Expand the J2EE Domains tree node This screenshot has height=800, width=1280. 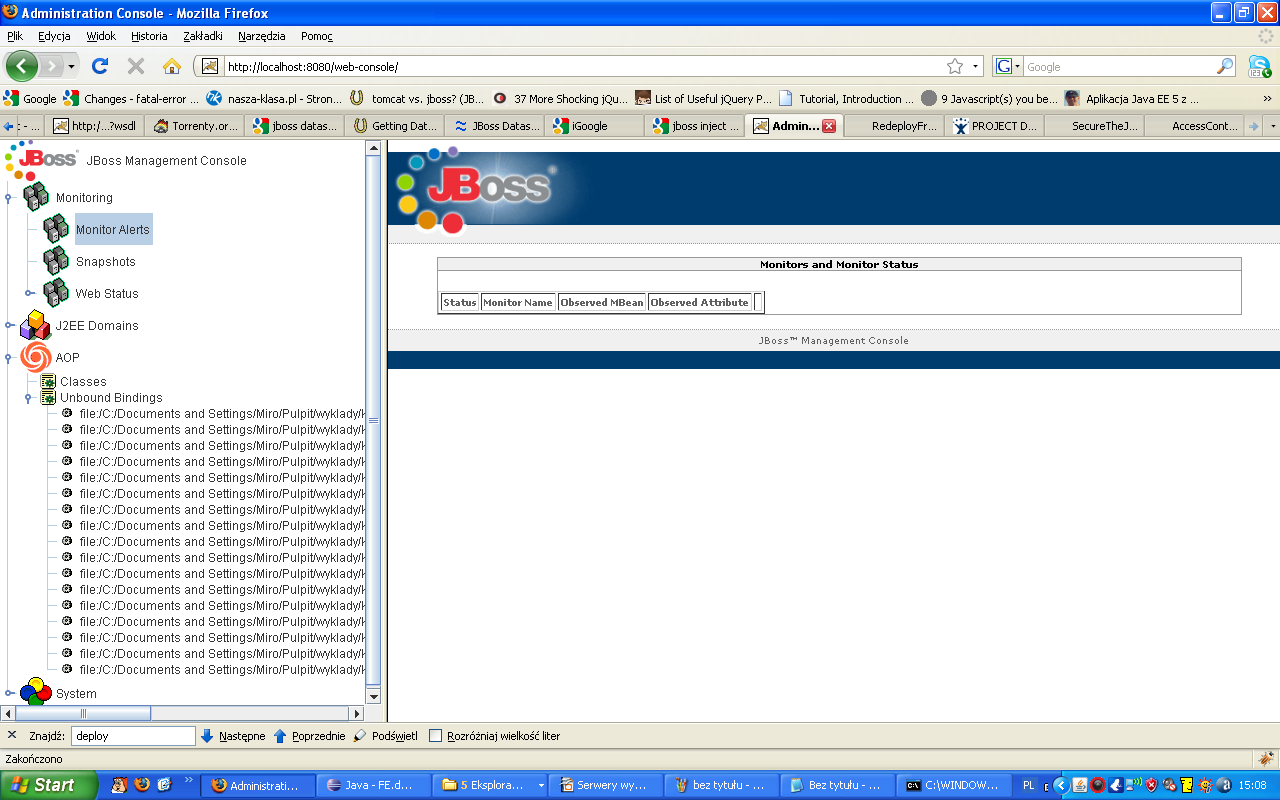coord(8,326)
